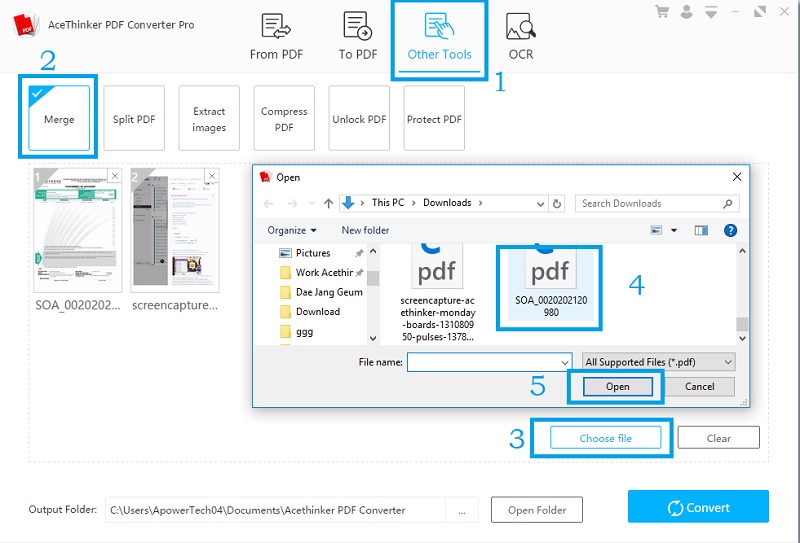
Task: Open the user account icon
Action: (x=687, y=12)
